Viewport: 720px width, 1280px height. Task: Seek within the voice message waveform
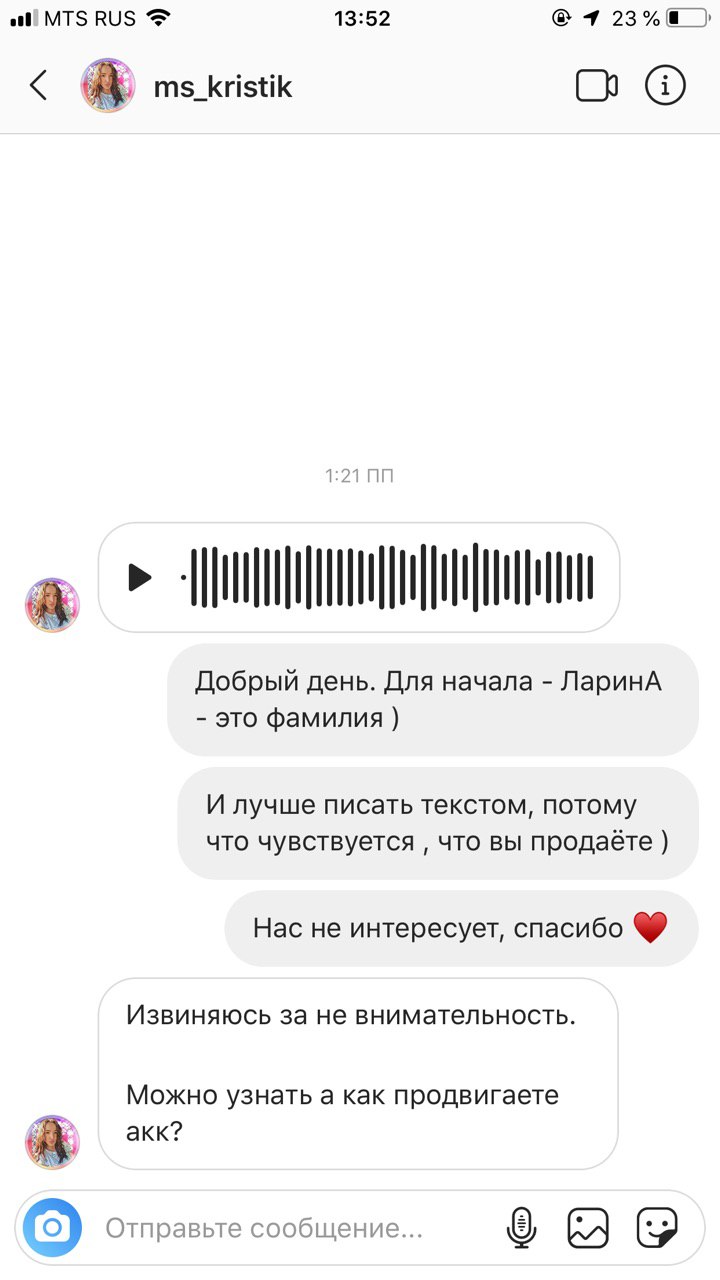(391, 577)
